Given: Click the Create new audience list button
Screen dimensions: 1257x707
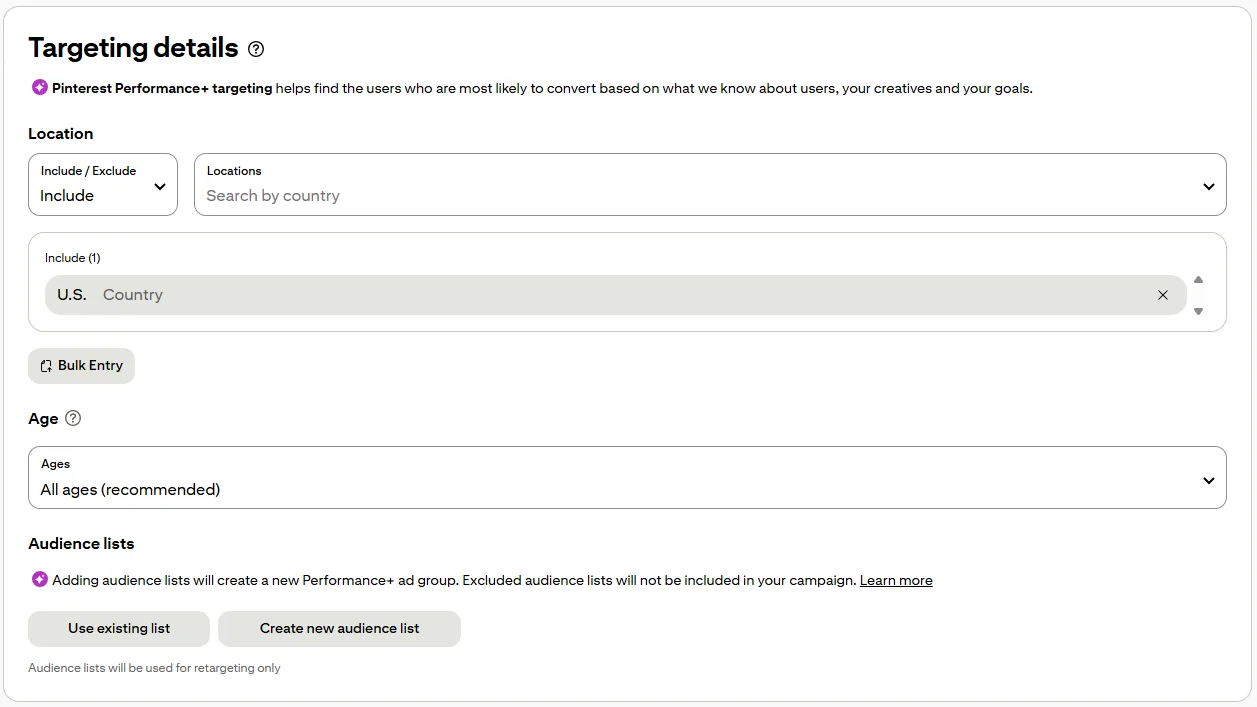Looking at the screenshot, I should [x=339, y=628].
